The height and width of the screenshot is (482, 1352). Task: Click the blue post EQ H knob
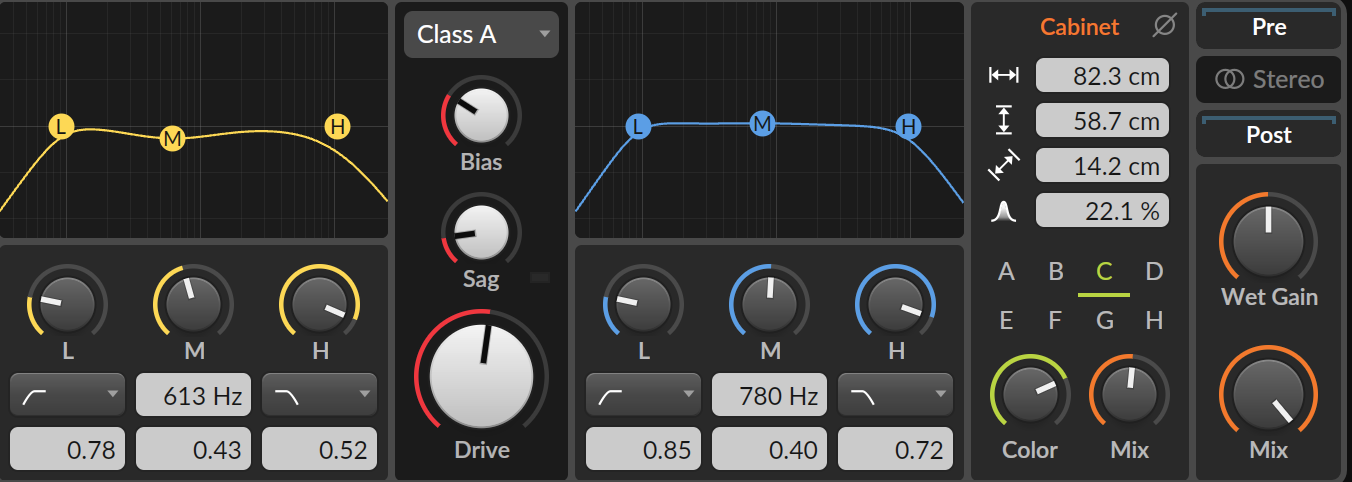click(896, 304)
